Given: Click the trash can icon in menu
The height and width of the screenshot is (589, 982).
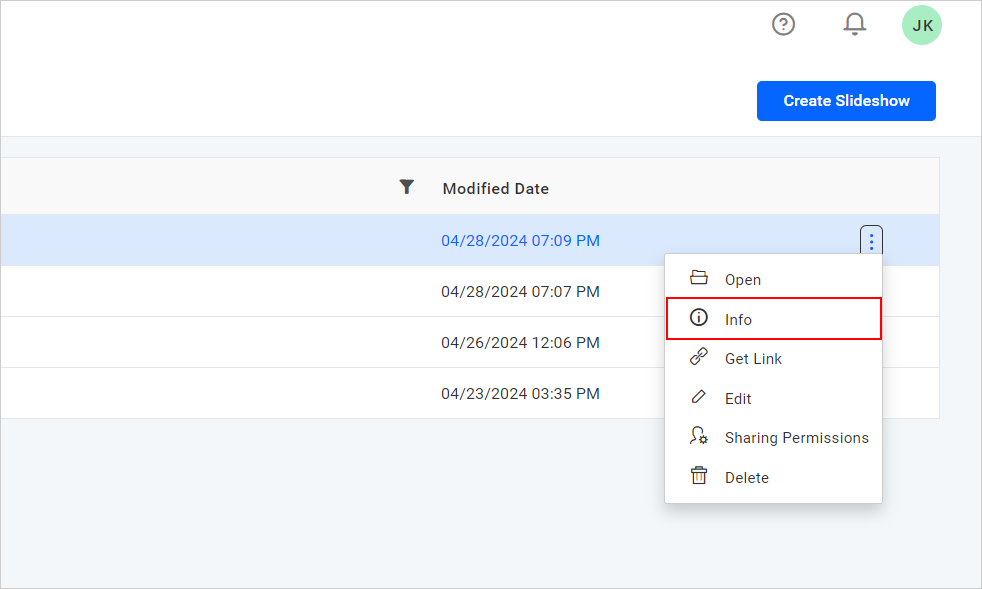Looking at the screenshot, I should (x=699, y=477).
